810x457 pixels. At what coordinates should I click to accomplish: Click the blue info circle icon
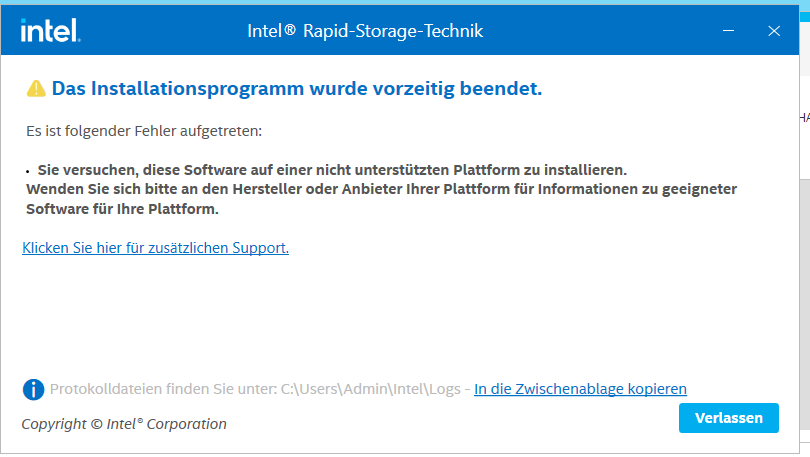(x=33, y=389)
